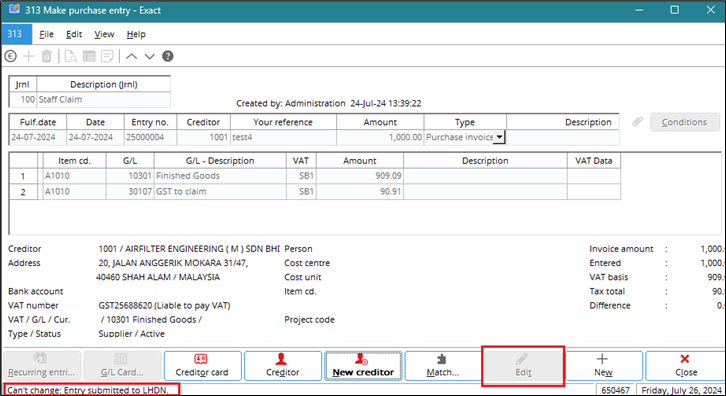Screen dimensions: 726x396
Task: Open help via question mark icon
Action: point(168,56)
